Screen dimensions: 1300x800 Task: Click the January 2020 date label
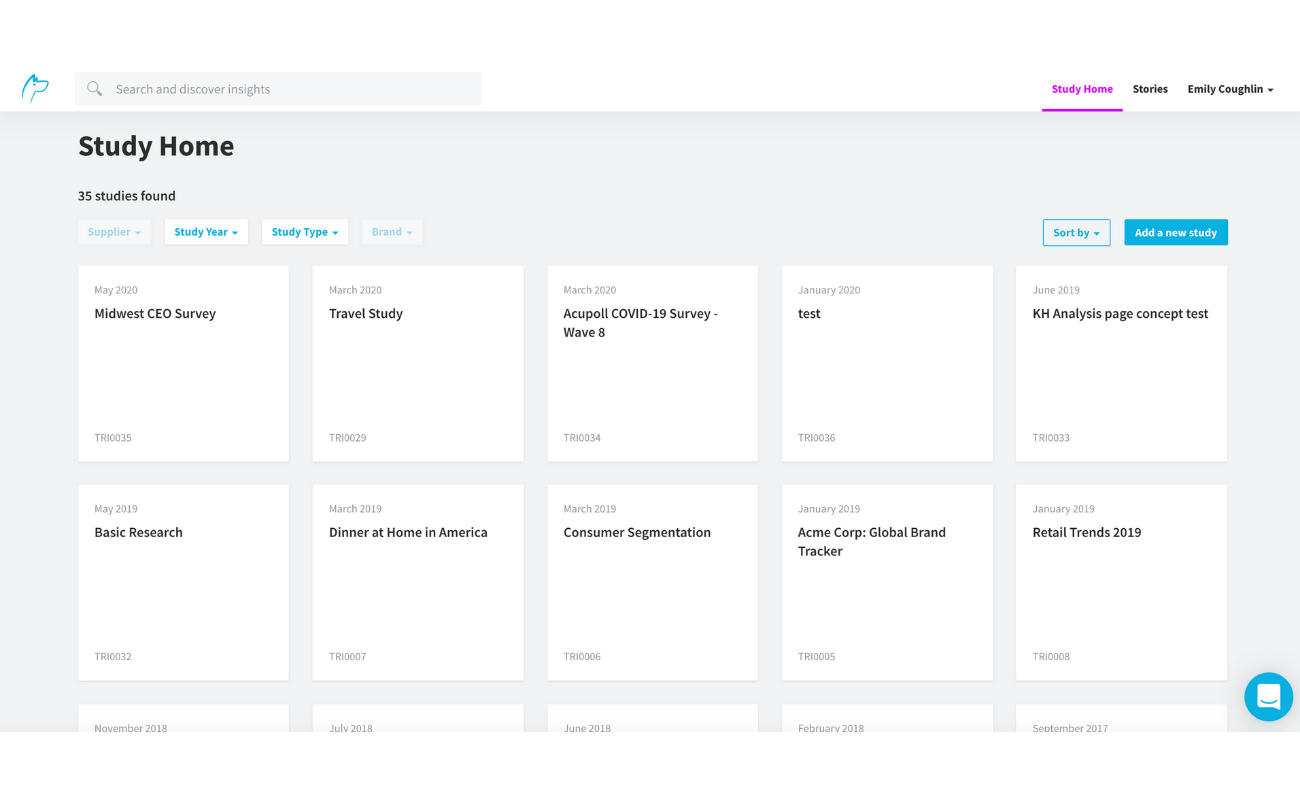click(x=829, y=290)
